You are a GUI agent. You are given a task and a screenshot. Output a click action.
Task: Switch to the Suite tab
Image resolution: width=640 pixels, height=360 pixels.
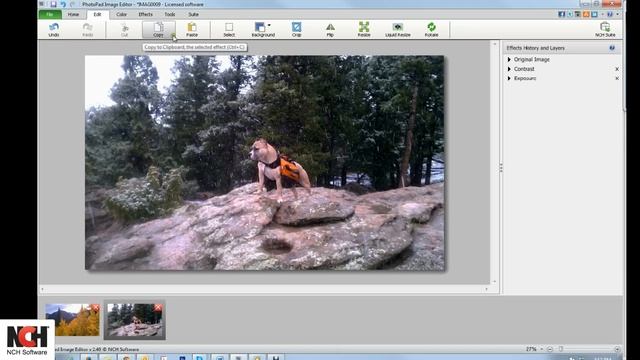coord(193,14)
